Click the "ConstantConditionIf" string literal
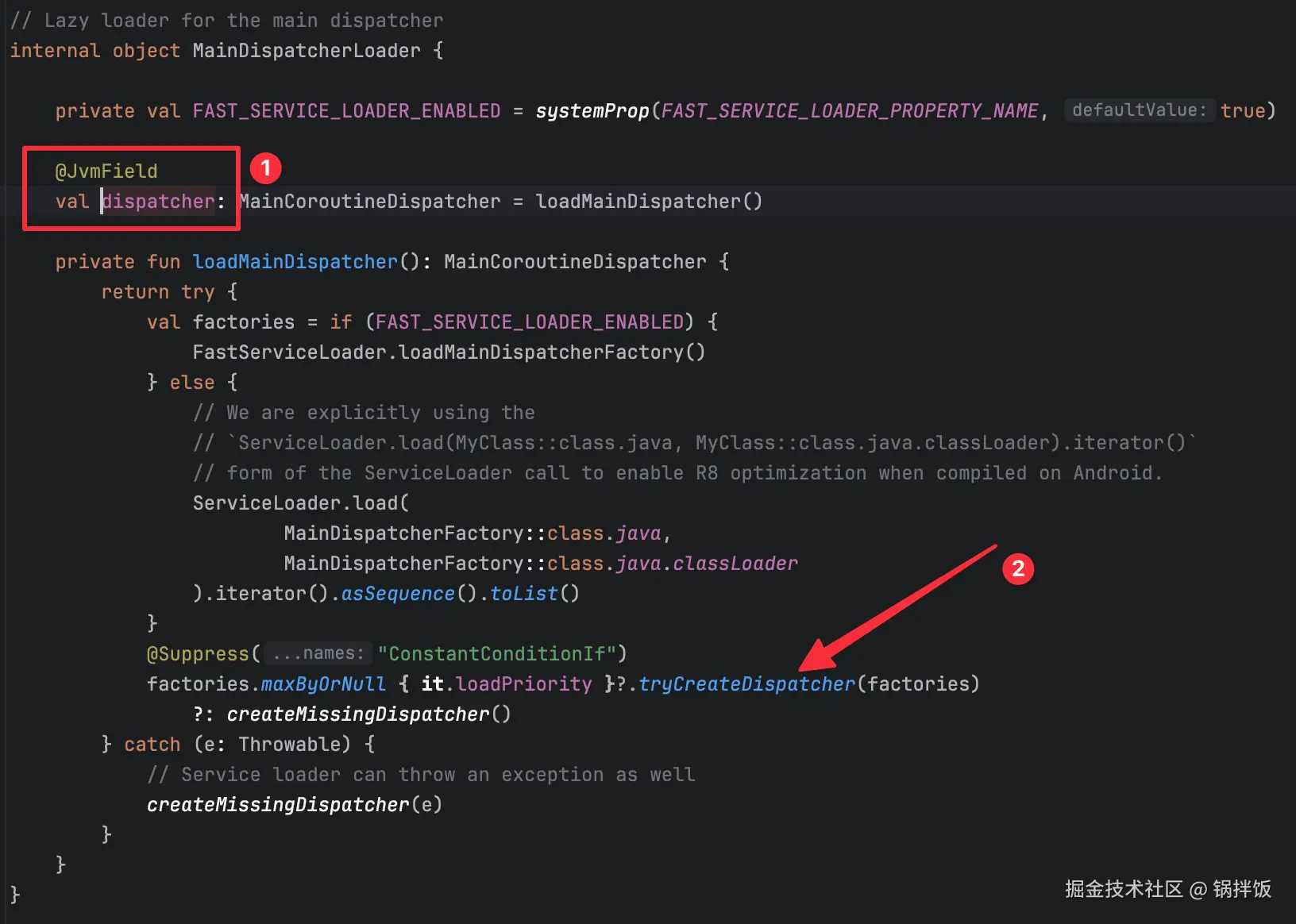 pos(496,654)
